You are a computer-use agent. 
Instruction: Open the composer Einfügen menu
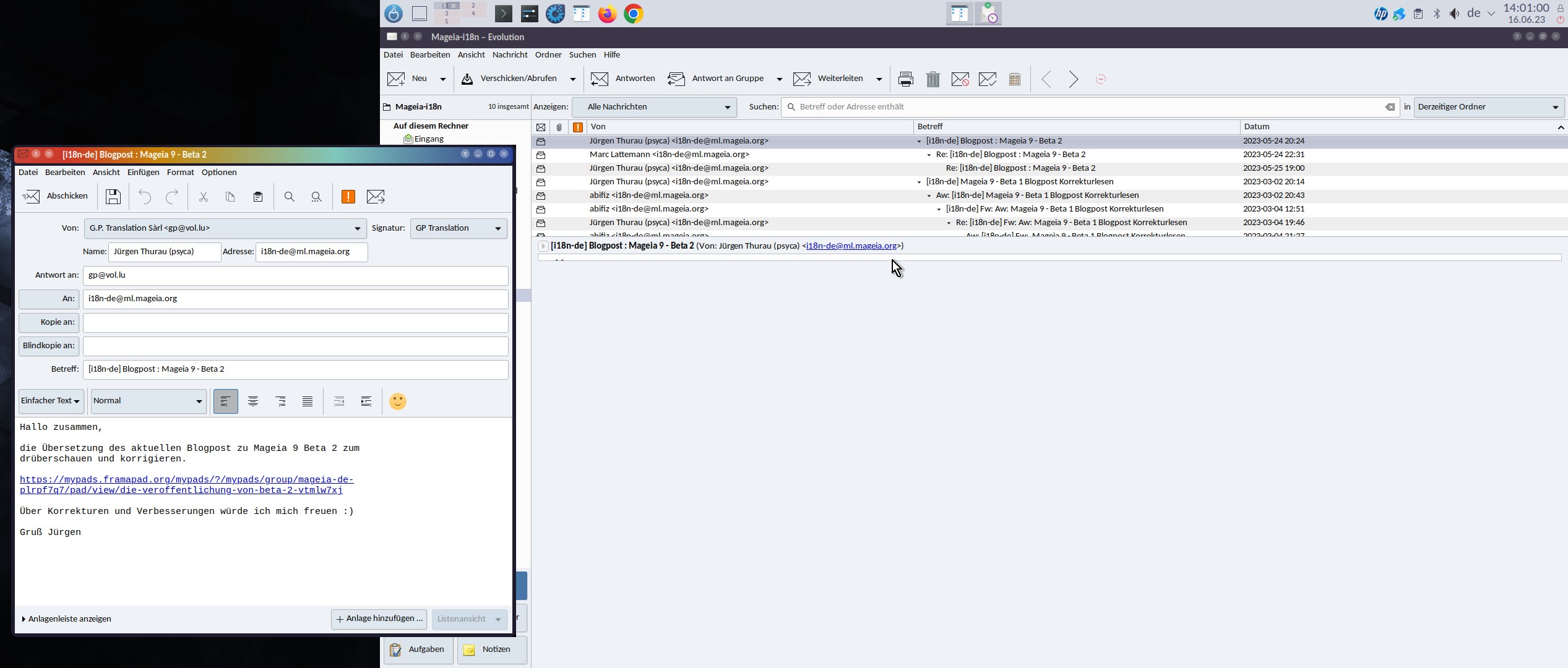pos(143,172)
